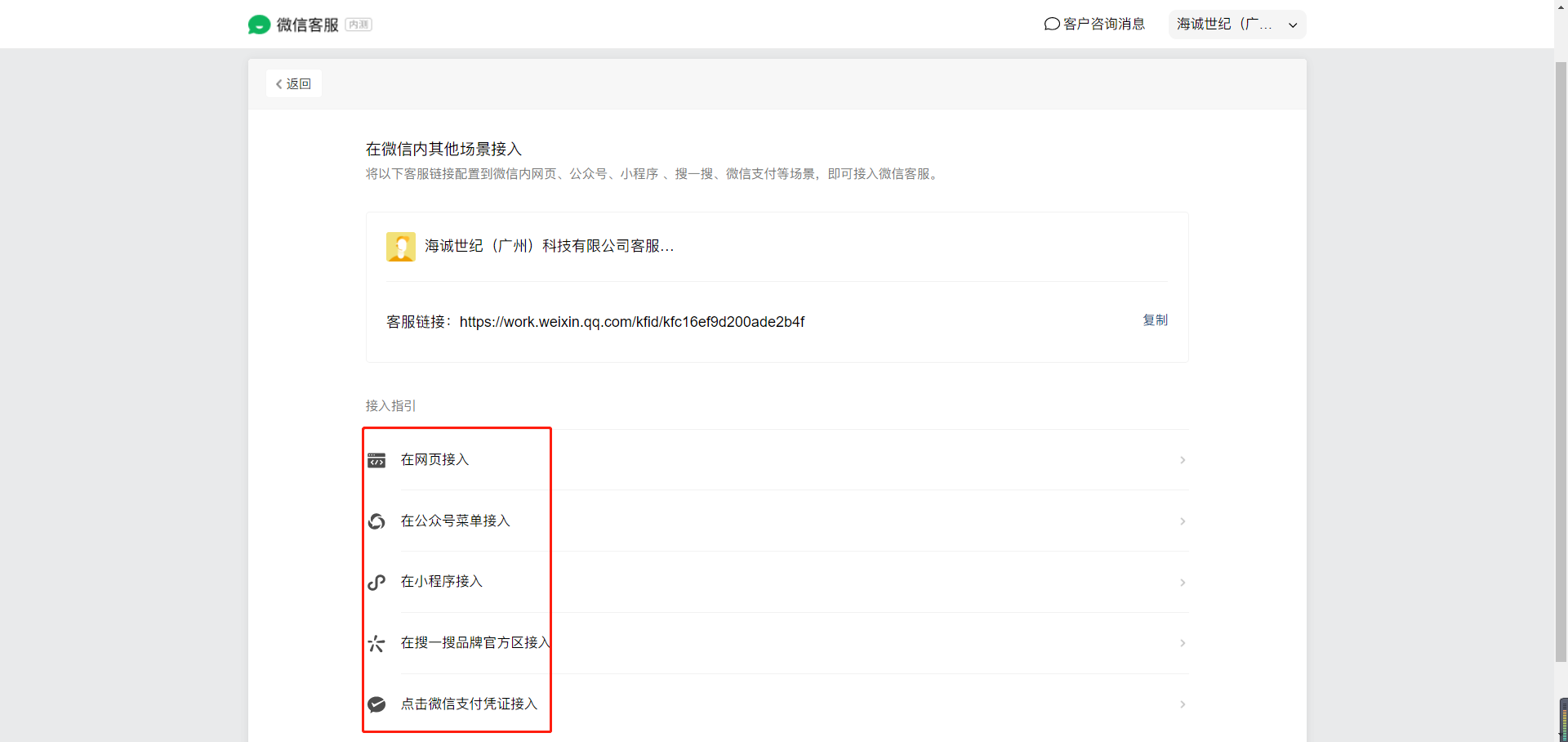1568x742 pixels.
Task: Click the 海诚世纪（广州）科技有限公司客服 name
Action: click(x=550, y=246)
